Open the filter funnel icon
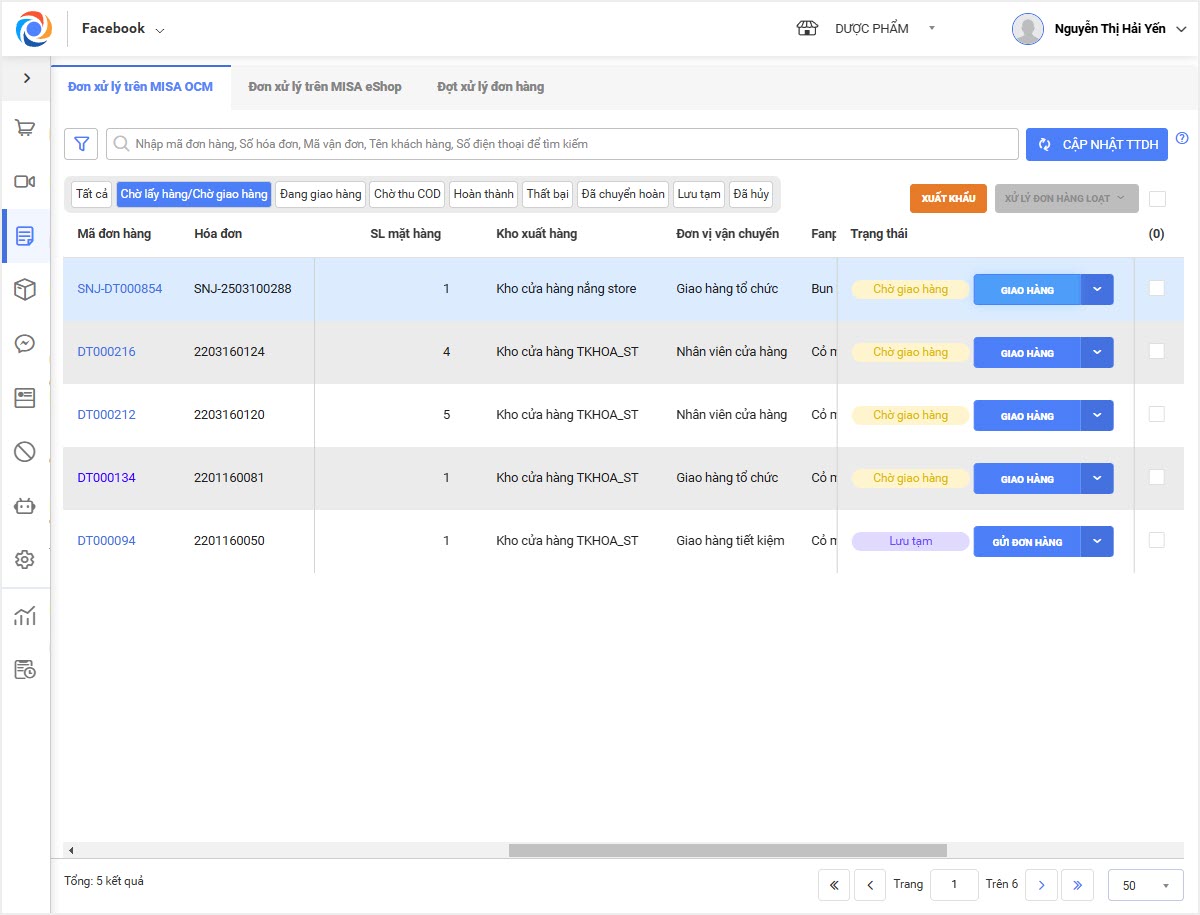Viewport: 1200px width, 915px height. (81, 144)
